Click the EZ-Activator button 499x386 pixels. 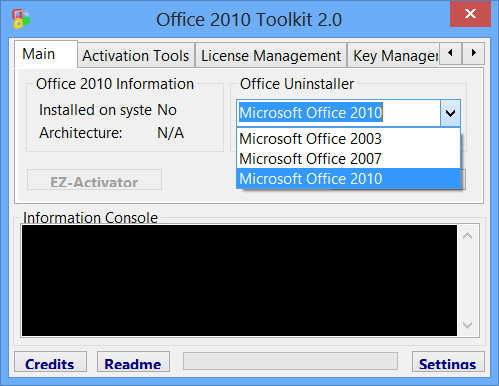pyautogui.click(x=94, y=180)
